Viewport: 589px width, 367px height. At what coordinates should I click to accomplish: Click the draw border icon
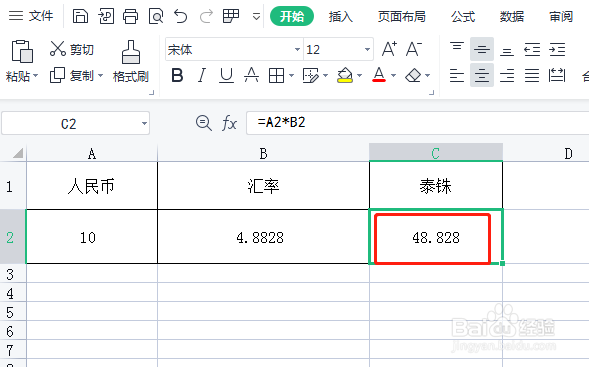311,76
